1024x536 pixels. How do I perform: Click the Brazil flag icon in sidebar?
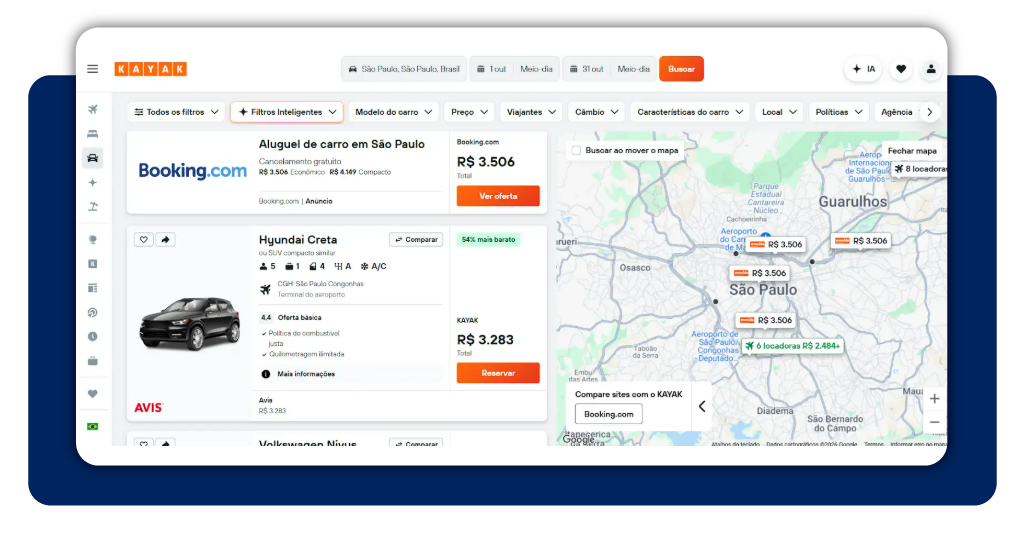(x=93, y=426)
